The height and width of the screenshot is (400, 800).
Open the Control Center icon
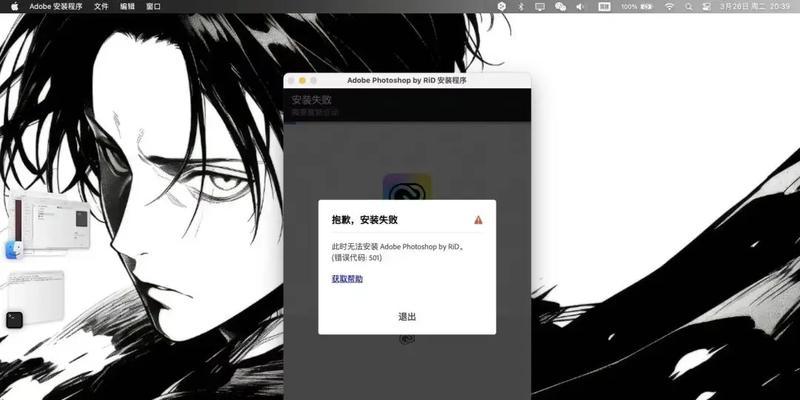click(707, 7)
